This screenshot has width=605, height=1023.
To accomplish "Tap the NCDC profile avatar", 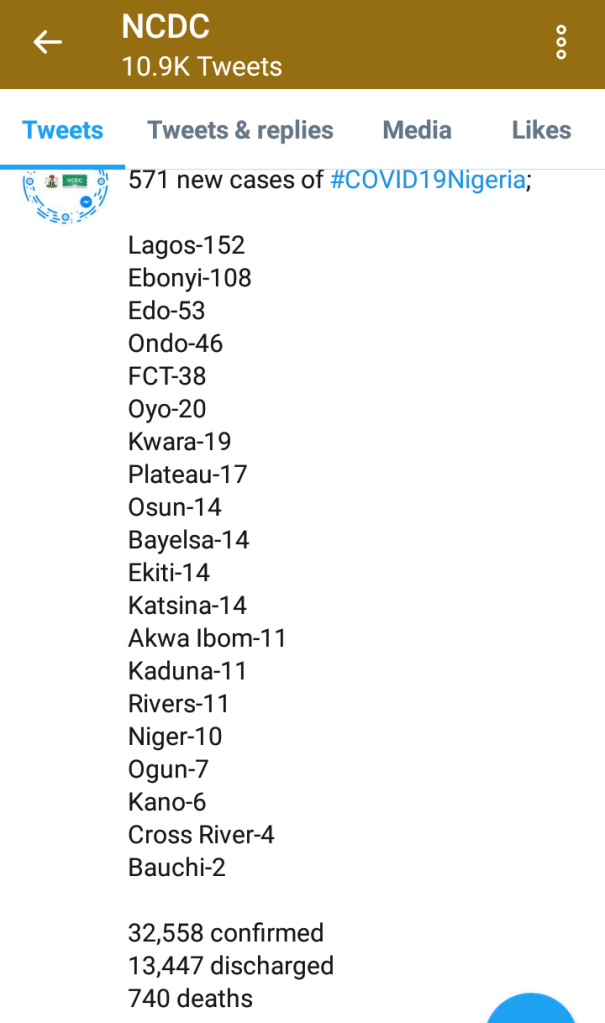I will pos(65,194).
